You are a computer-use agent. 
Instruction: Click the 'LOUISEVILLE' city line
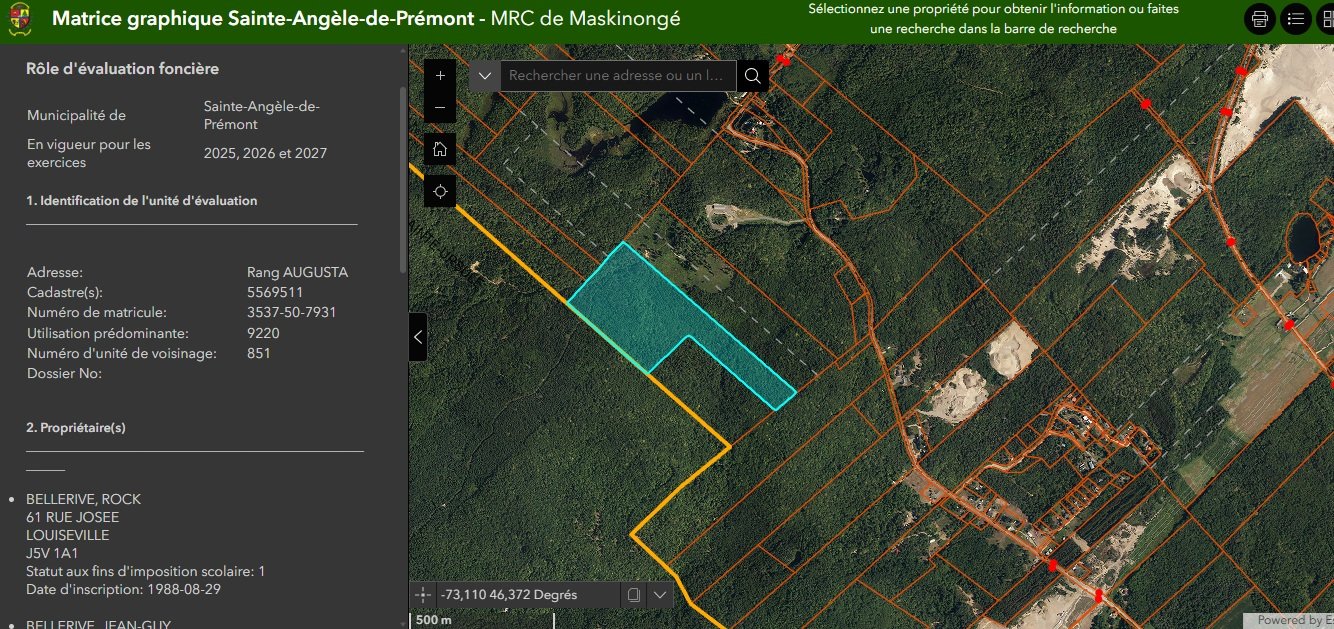[x=68, y=535]
